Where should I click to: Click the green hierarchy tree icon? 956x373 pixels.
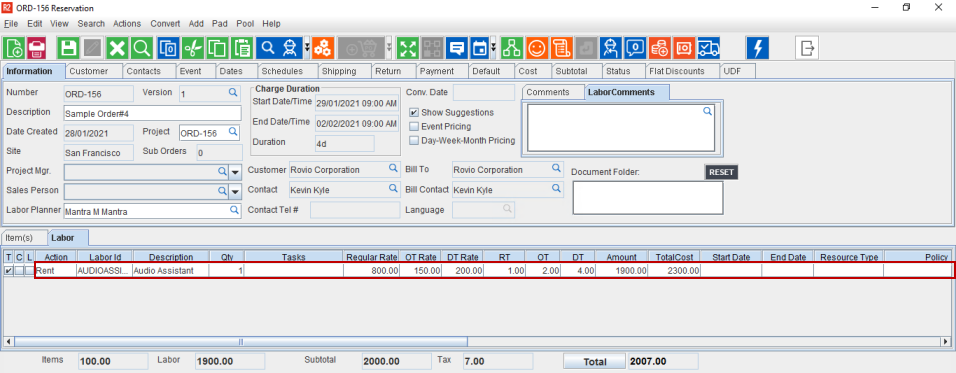point(512,48)
